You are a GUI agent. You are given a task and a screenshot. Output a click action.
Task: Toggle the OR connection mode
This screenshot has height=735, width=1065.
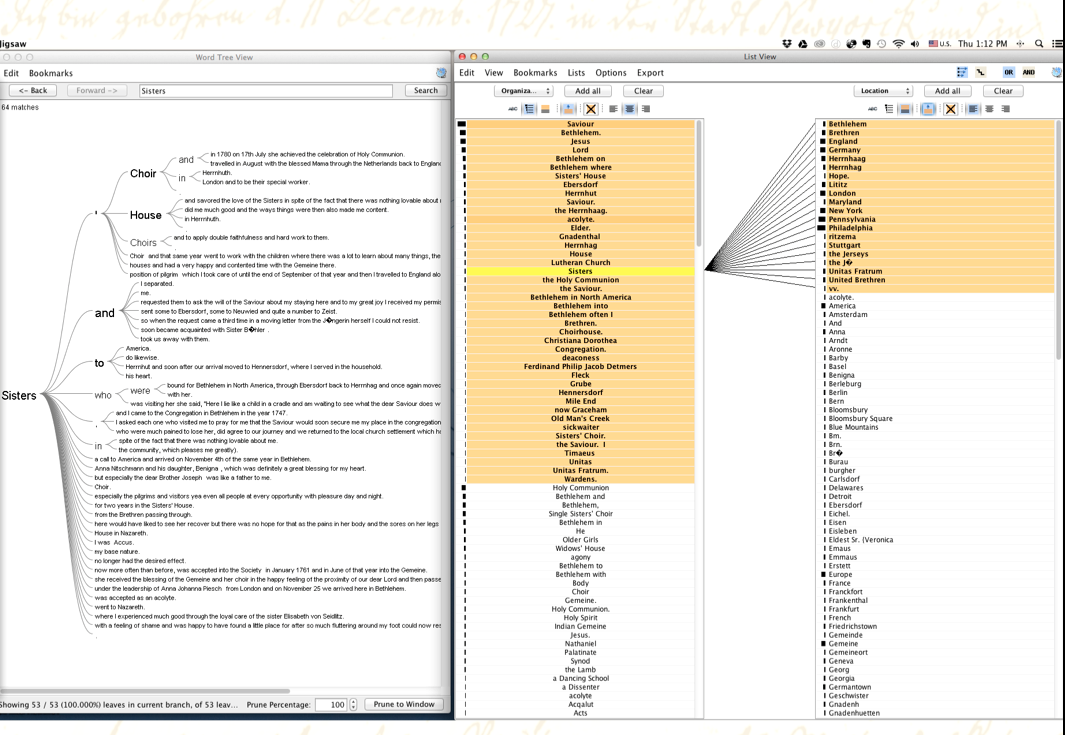coord(1008,73)
